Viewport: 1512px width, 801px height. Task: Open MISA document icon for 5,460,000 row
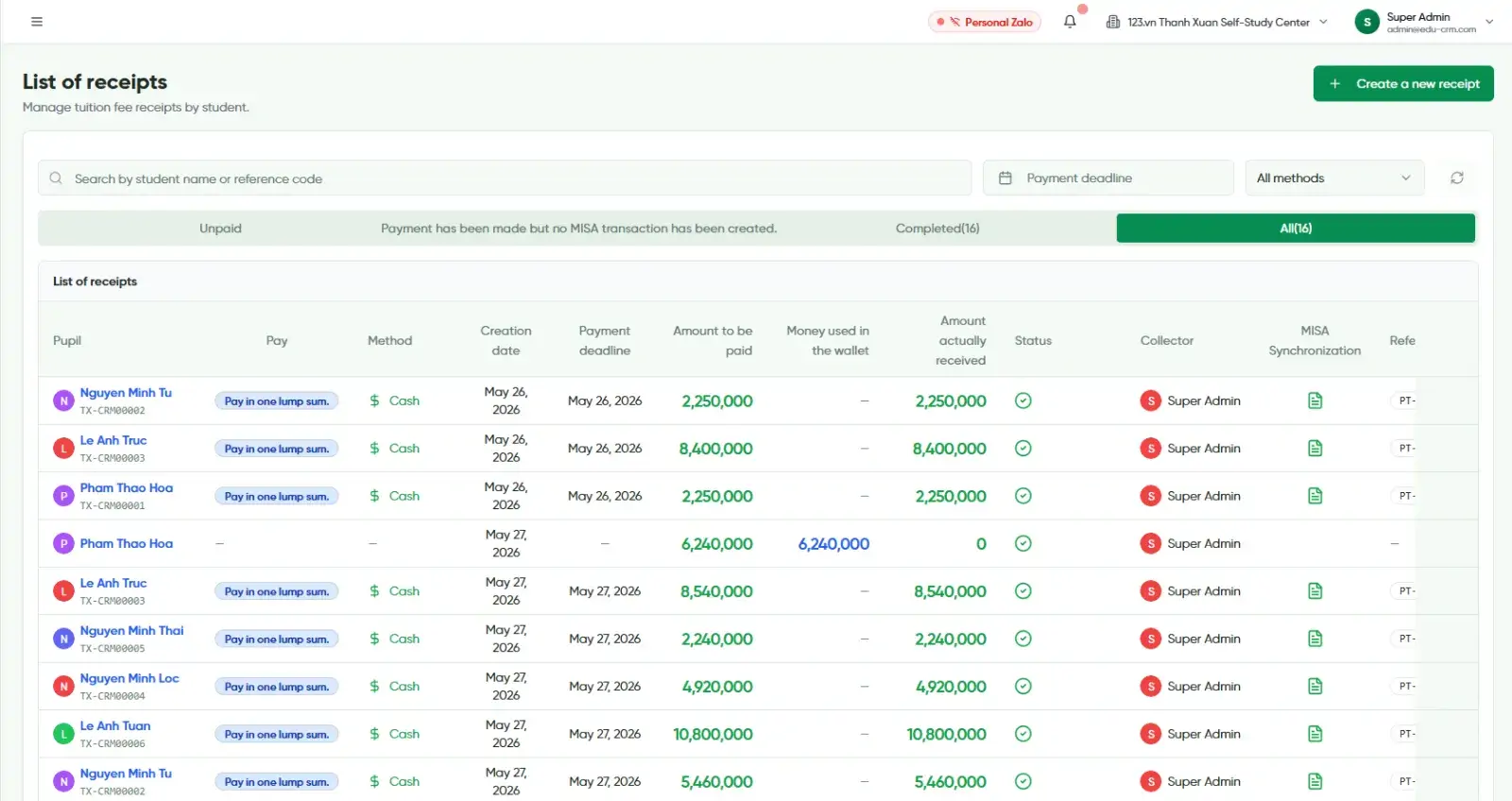pyautogui.click(x=1314, y=781)
